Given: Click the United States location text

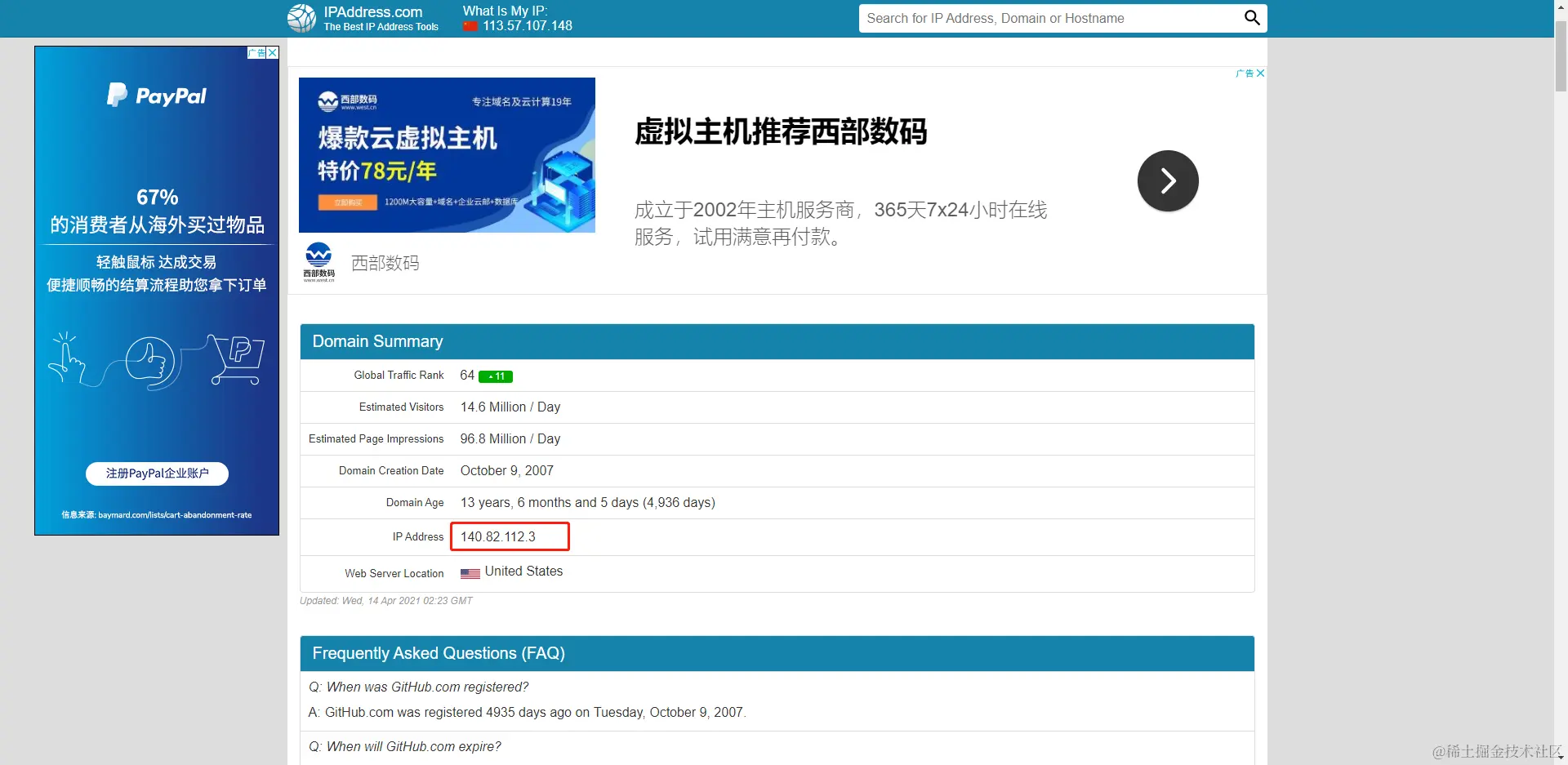Looking at the screenshot, I should pos(523,572).
